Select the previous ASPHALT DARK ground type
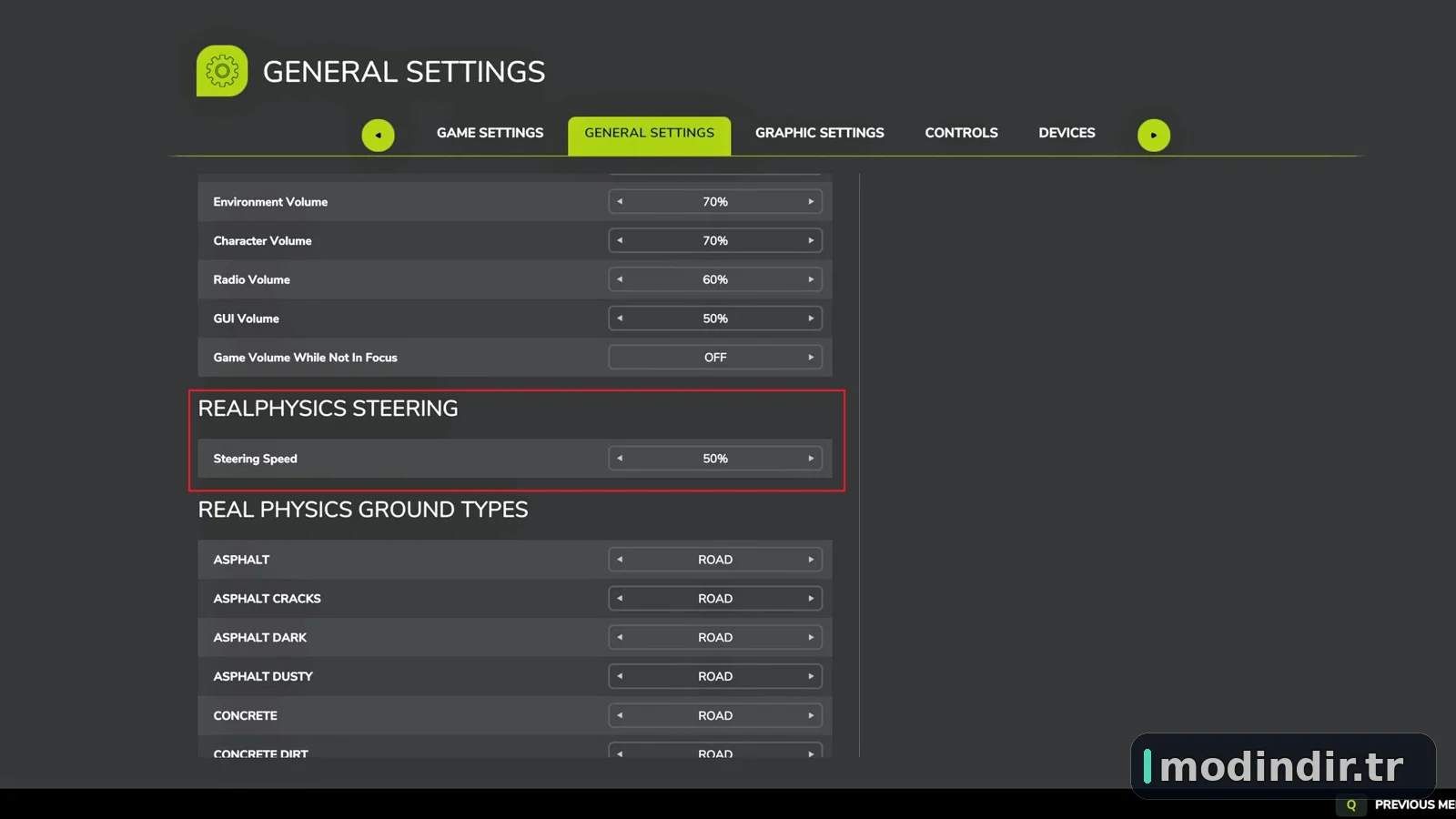The height and width of the screenshot is (819, 1456). (x=620, y=638)
